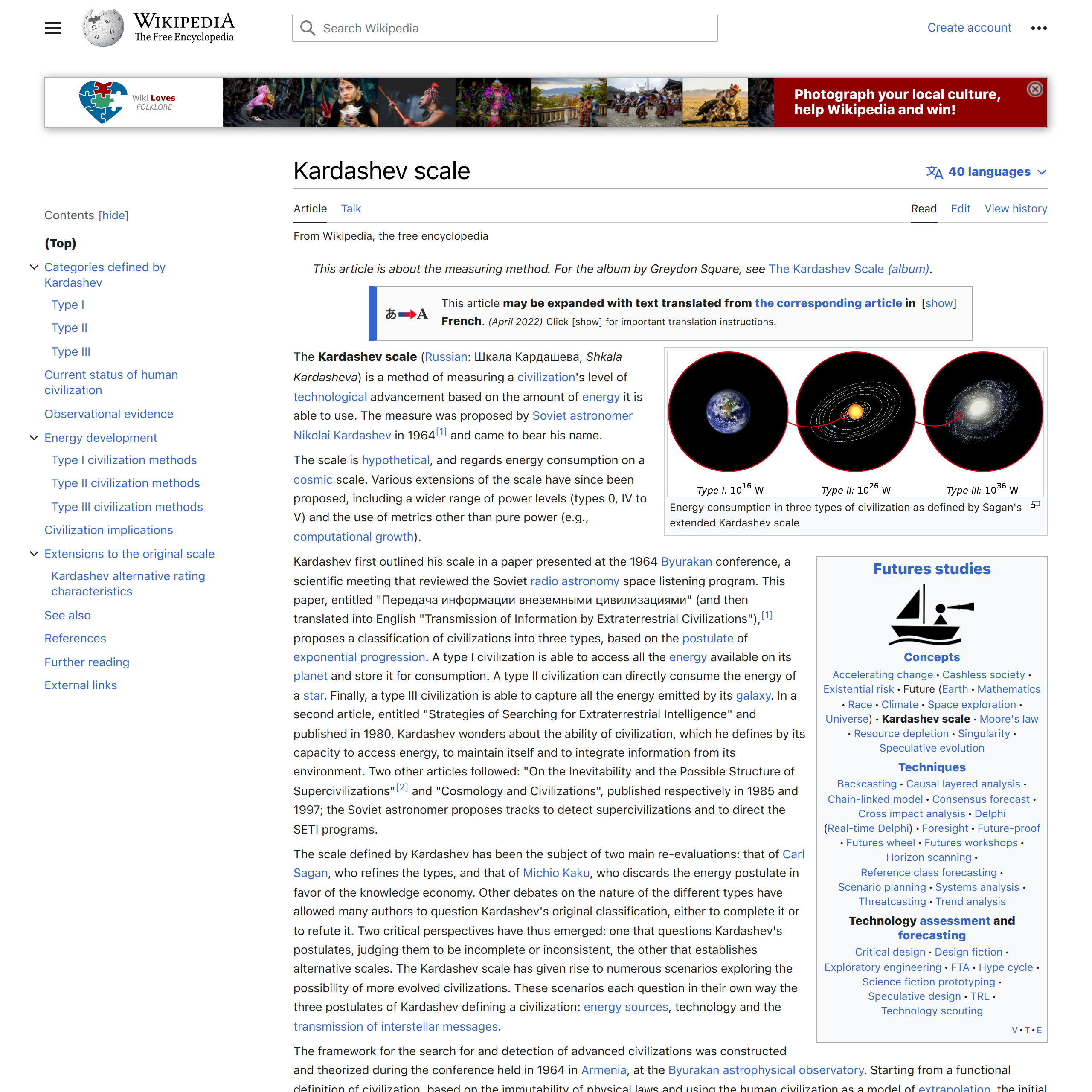Open the radio astronomy link
This screenshot has height=1092, width=1092.
tap(574, 581)
